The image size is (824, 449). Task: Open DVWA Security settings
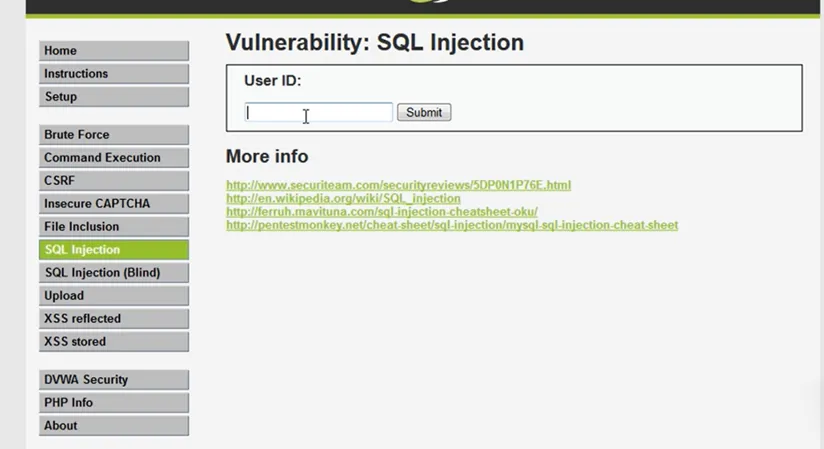113,380
